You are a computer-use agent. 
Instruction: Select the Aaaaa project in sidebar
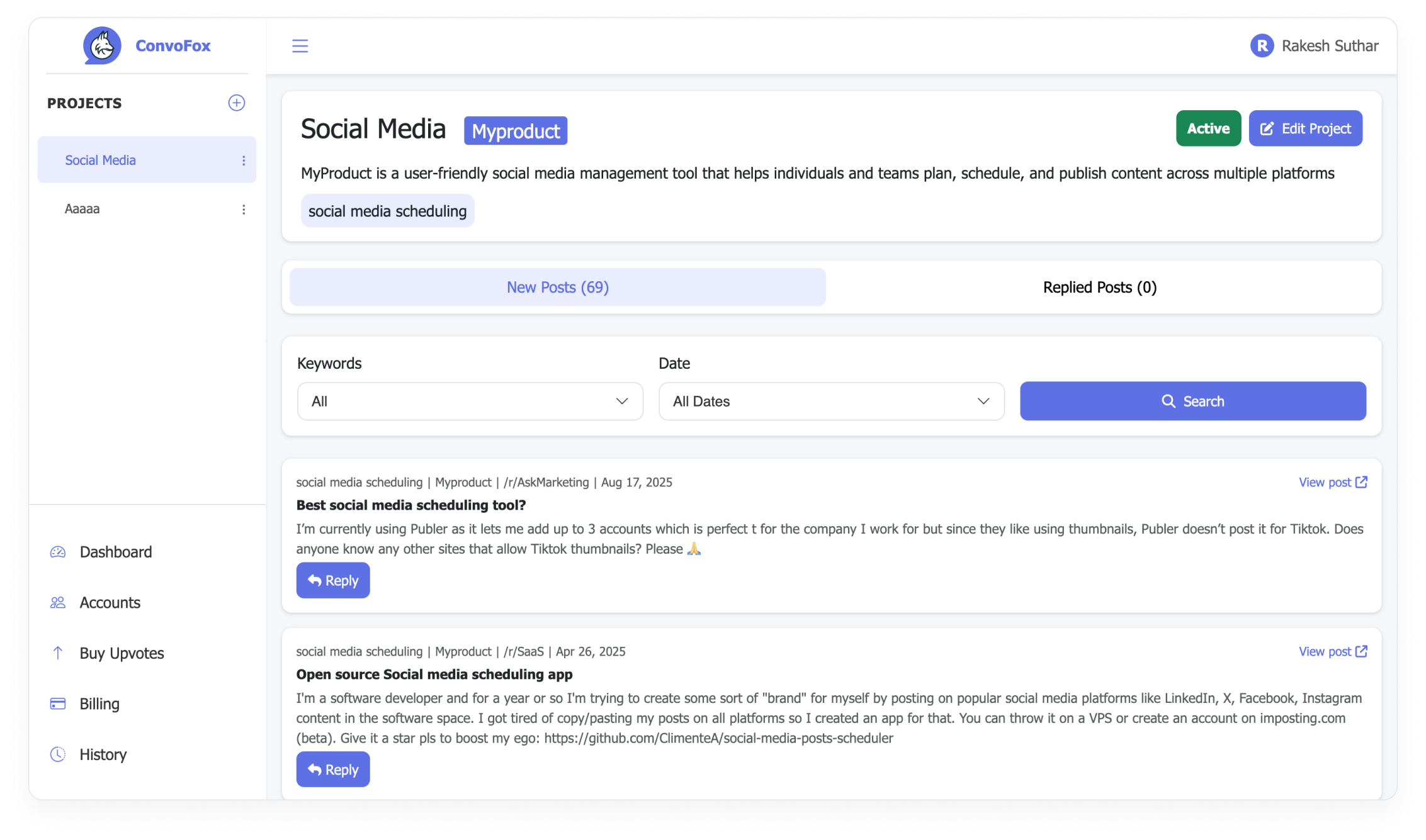[82, 209]
